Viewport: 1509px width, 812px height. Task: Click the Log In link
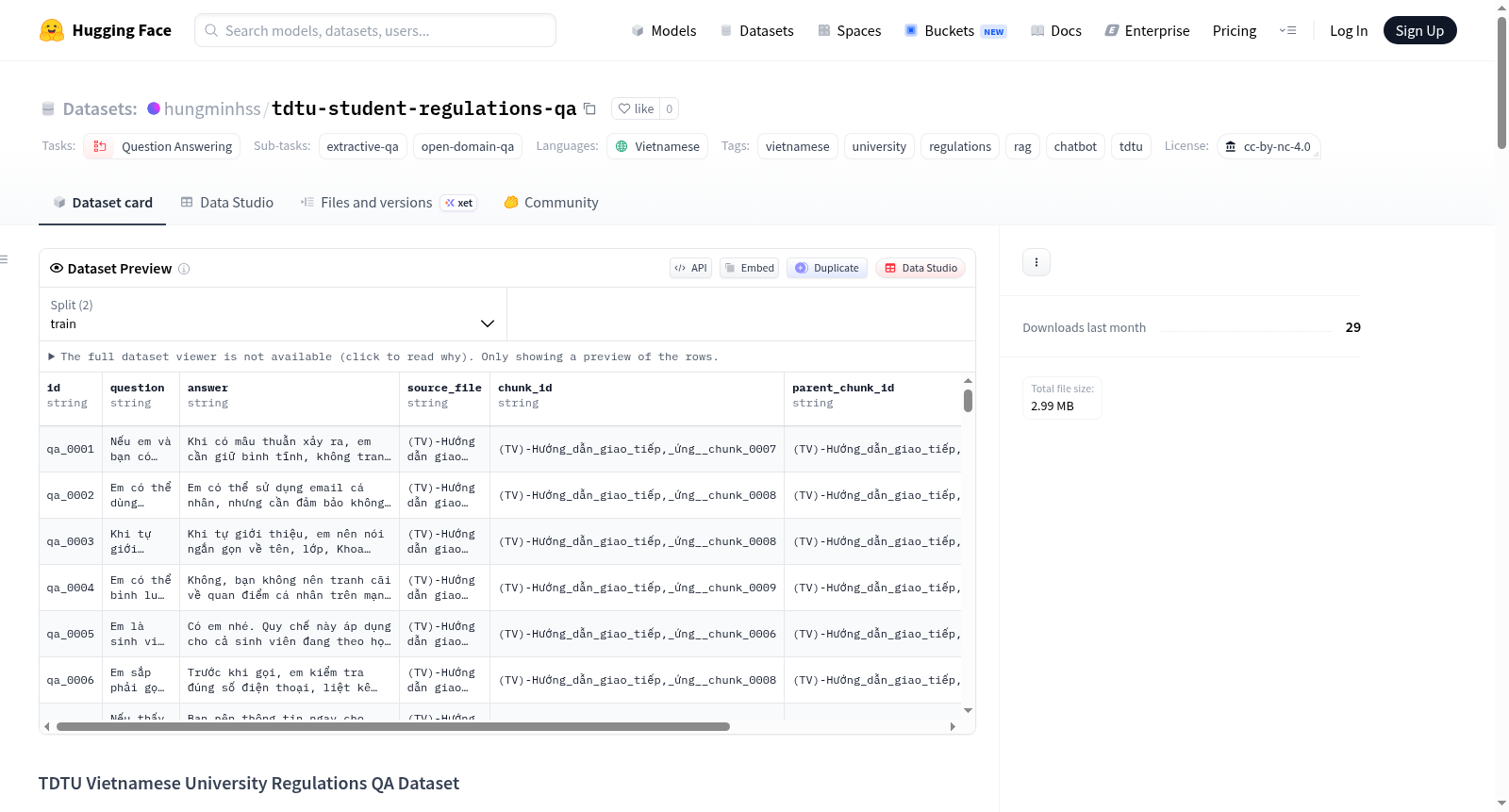tap(1349, 31)
